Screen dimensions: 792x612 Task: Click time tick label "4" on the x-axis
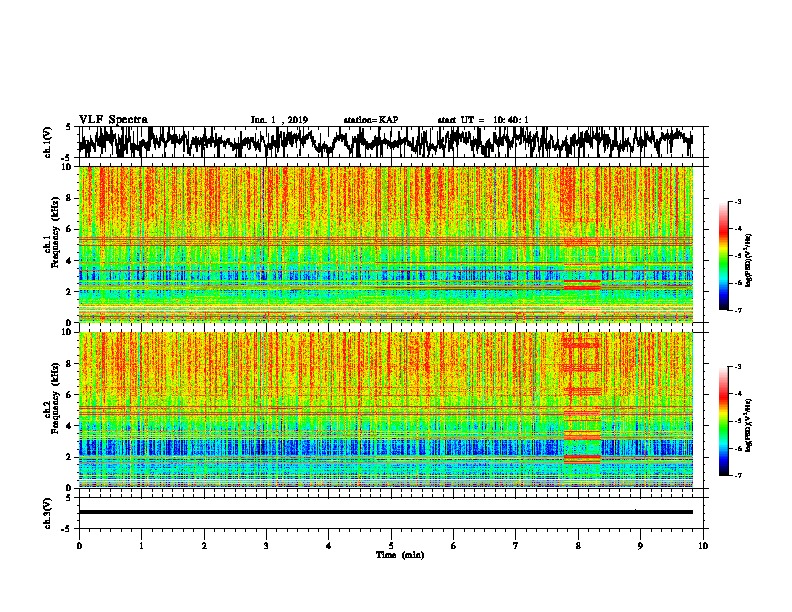(x=329, y=546)
